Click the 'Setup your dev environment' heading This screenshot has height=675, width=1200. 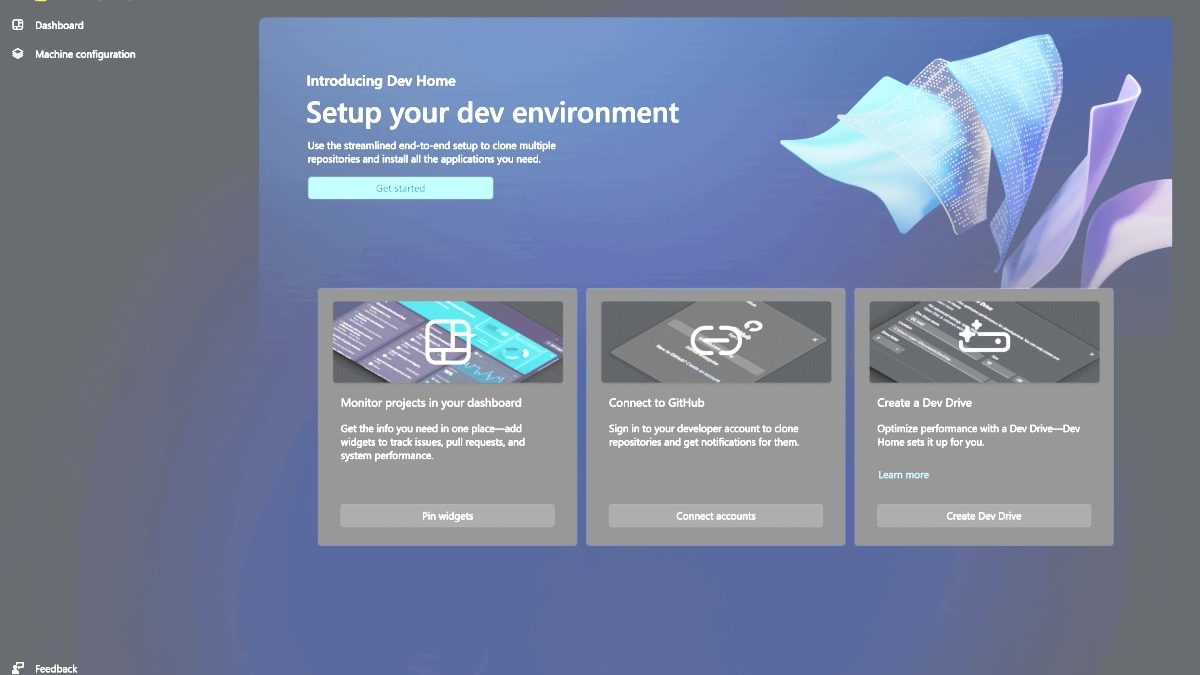(492, 112)
